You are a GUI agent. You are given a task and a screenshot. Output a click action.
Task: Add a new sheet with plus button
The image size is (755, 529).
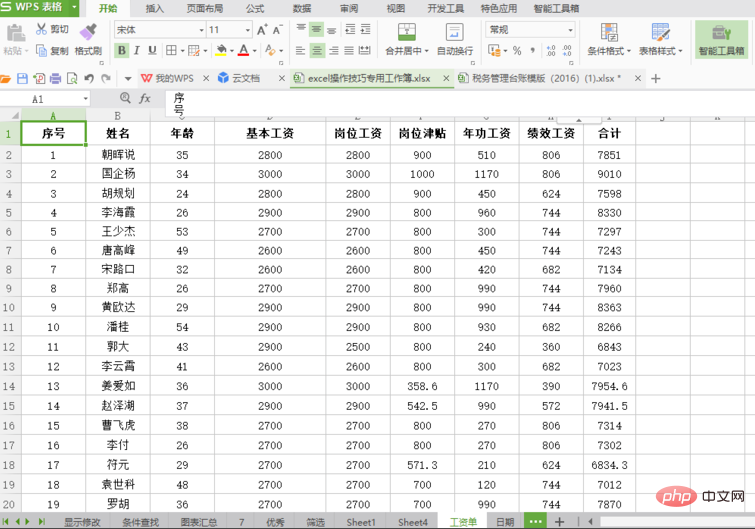(559, 521)
